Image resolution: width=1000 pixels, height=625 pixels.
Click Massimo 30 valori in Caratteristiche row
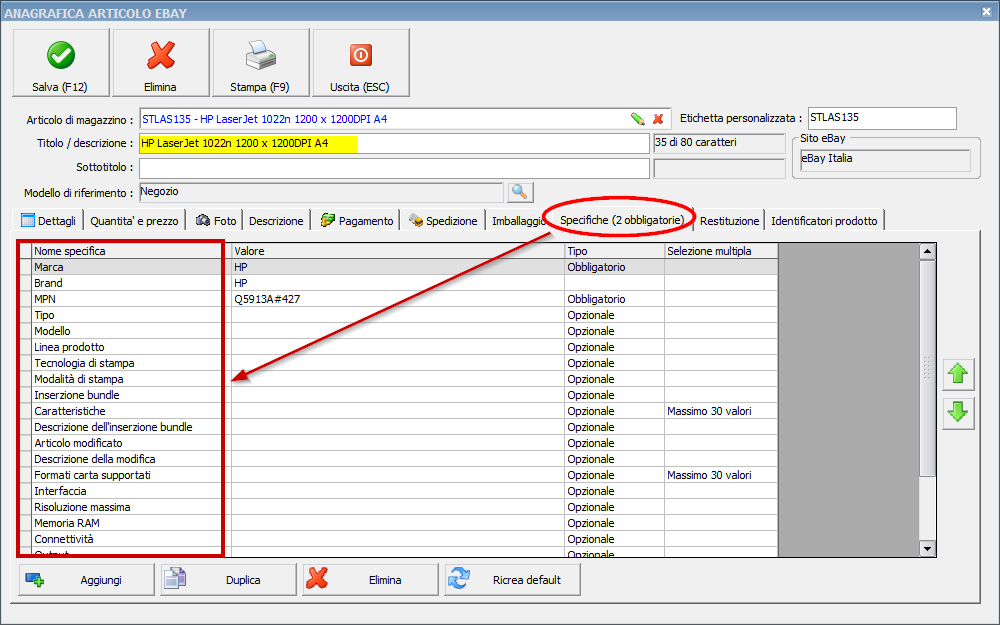click(x=721, y=411)
